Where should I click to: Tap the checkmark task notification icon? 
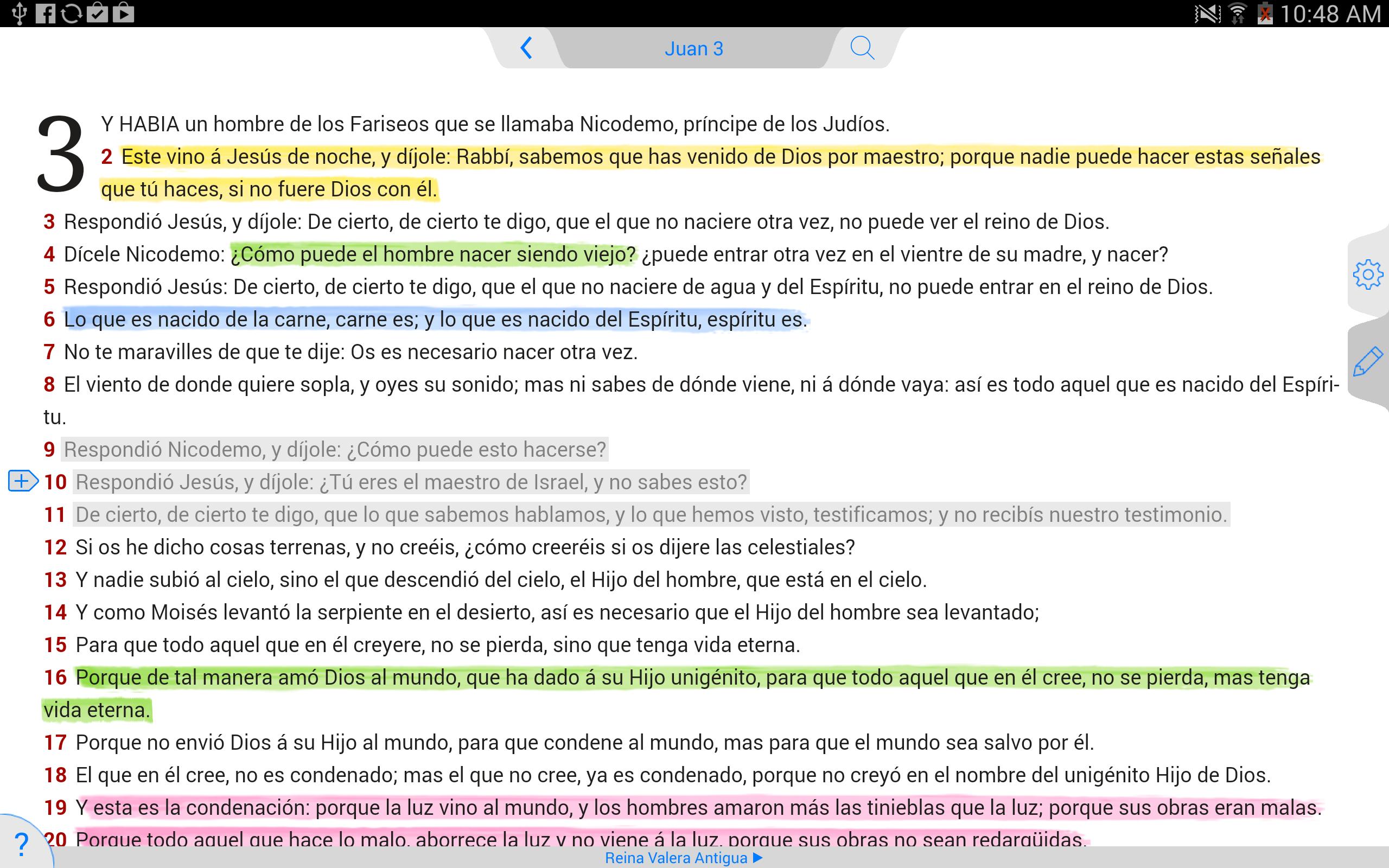pos(97,13)
